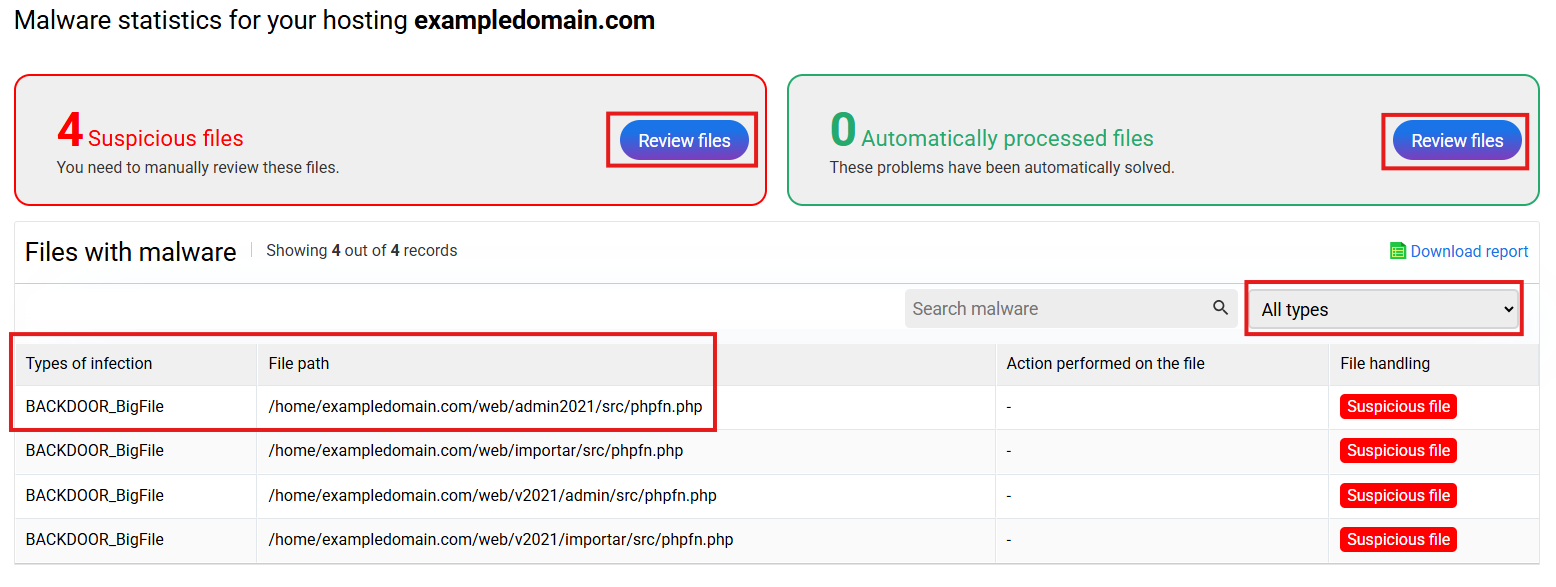Click the Action performed on the file header

click(1105, 364)
